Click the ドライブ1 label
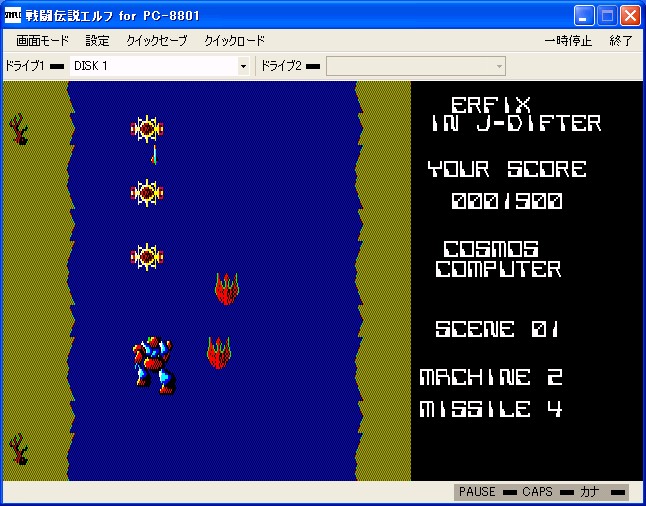 click(25, 66)
